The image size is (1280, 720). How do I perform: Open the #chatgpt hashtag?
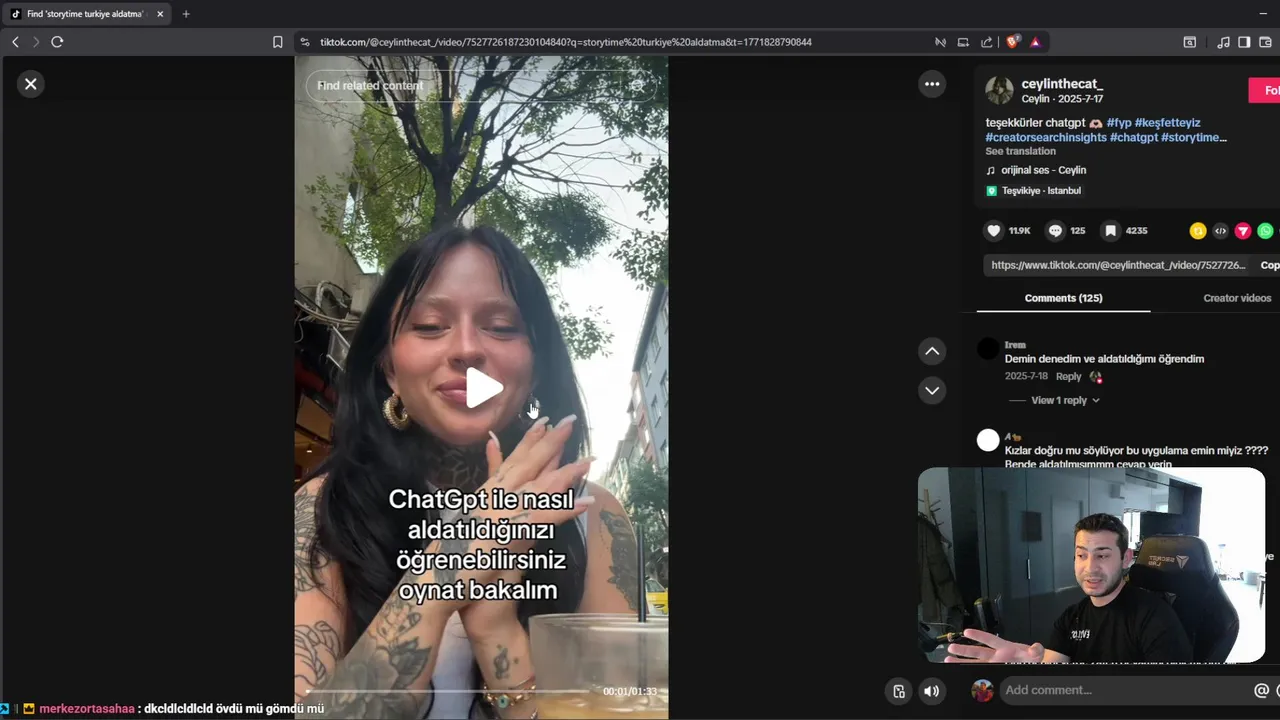1134,137
